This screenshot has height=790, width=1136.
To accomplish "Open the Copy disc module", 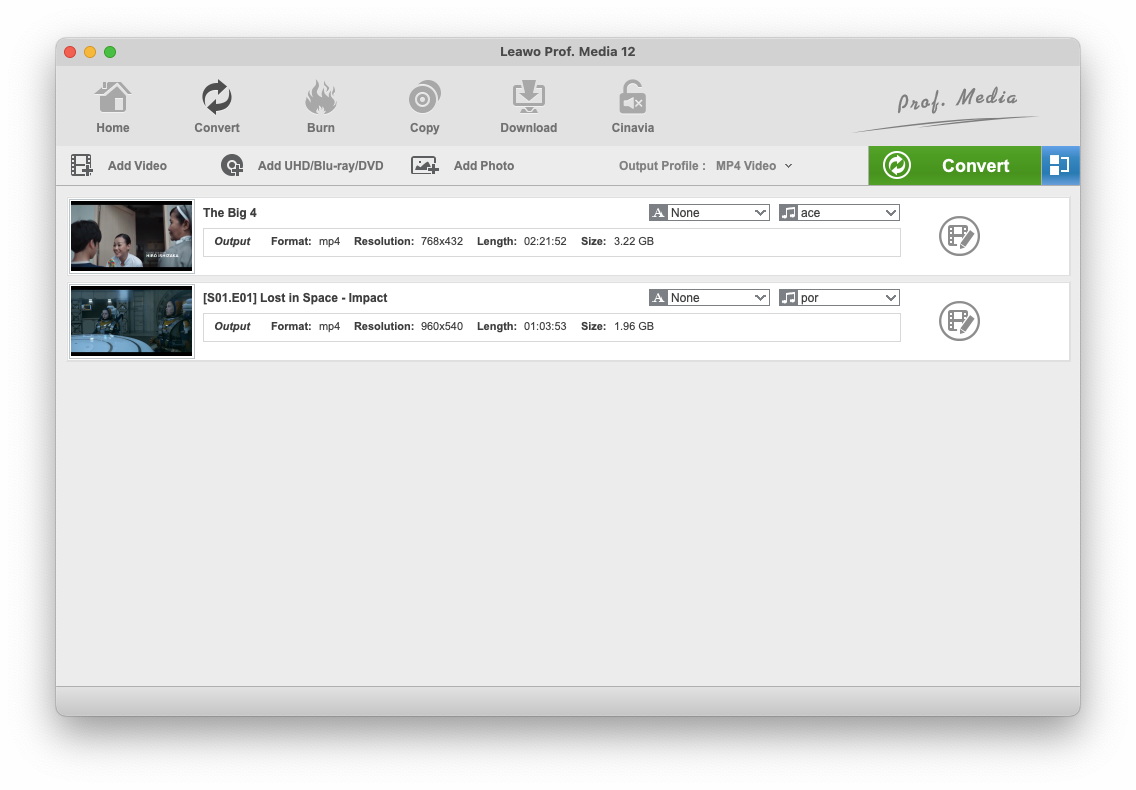I will tap(425, 97).
